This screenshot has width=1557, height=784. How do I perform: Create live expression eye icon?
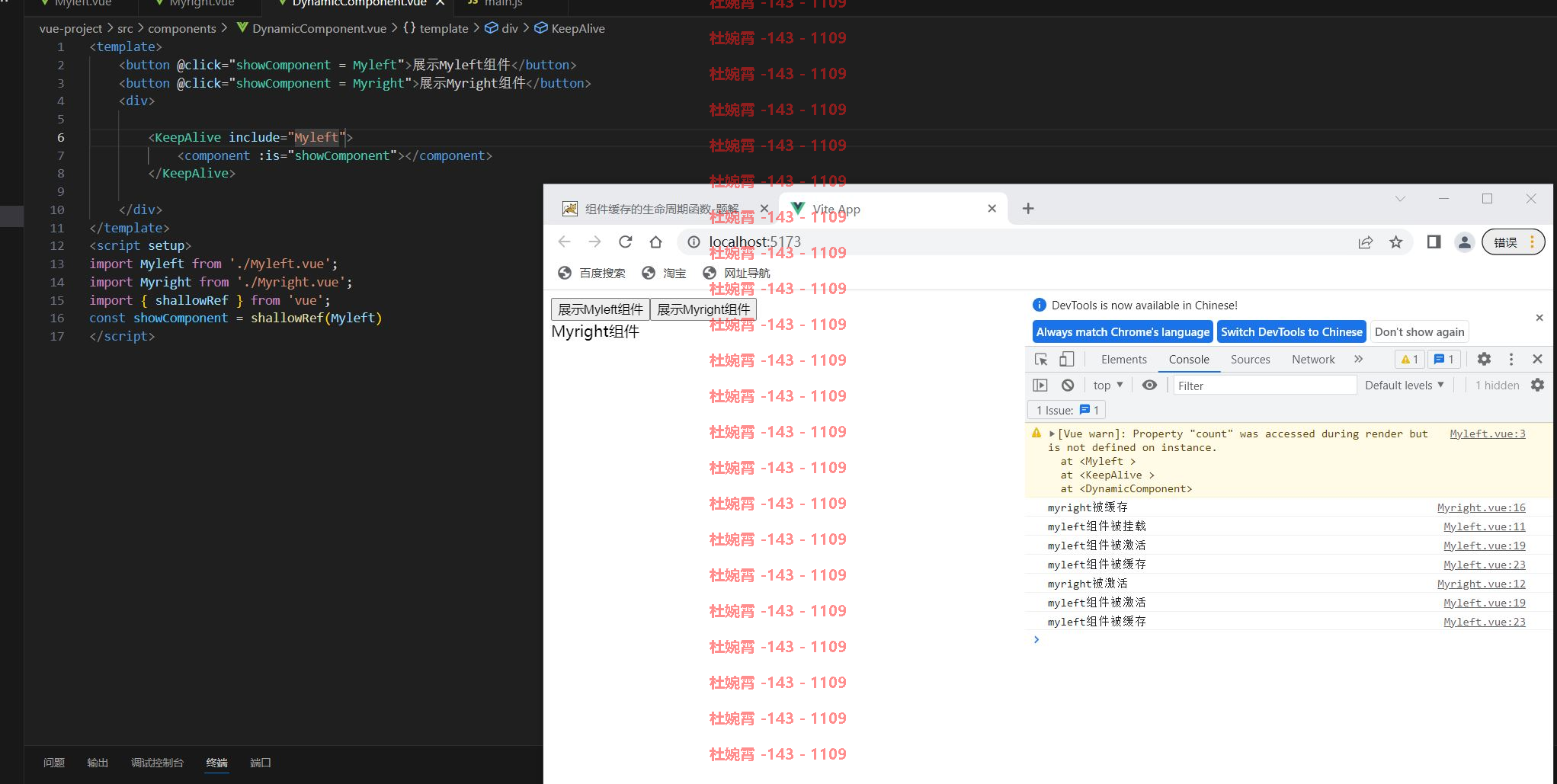click(x=1149, y=386)
